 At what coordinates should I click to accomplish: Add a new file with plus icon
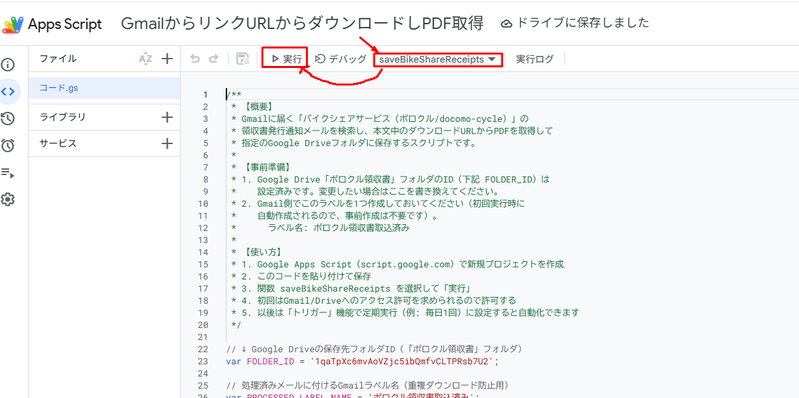pos(167,59)
